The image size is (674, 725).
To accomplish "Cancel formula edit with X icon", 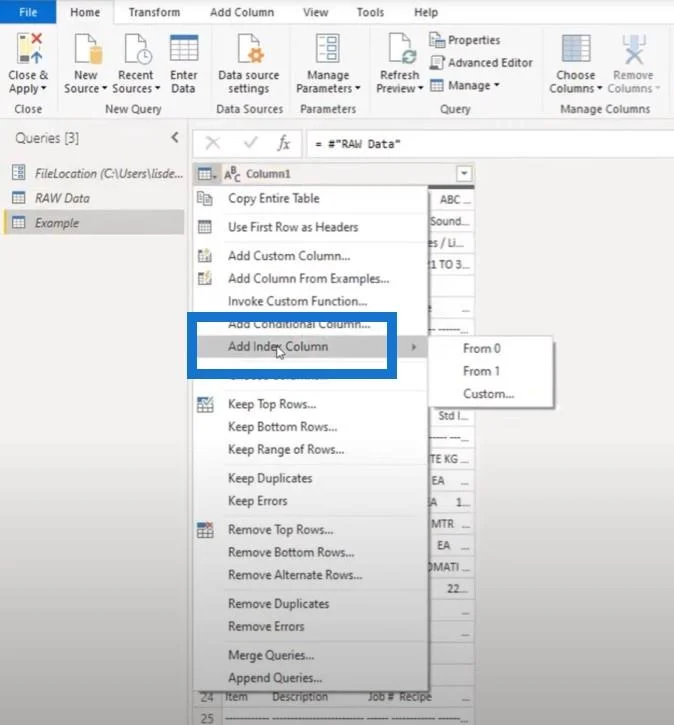I will point(213,143).
